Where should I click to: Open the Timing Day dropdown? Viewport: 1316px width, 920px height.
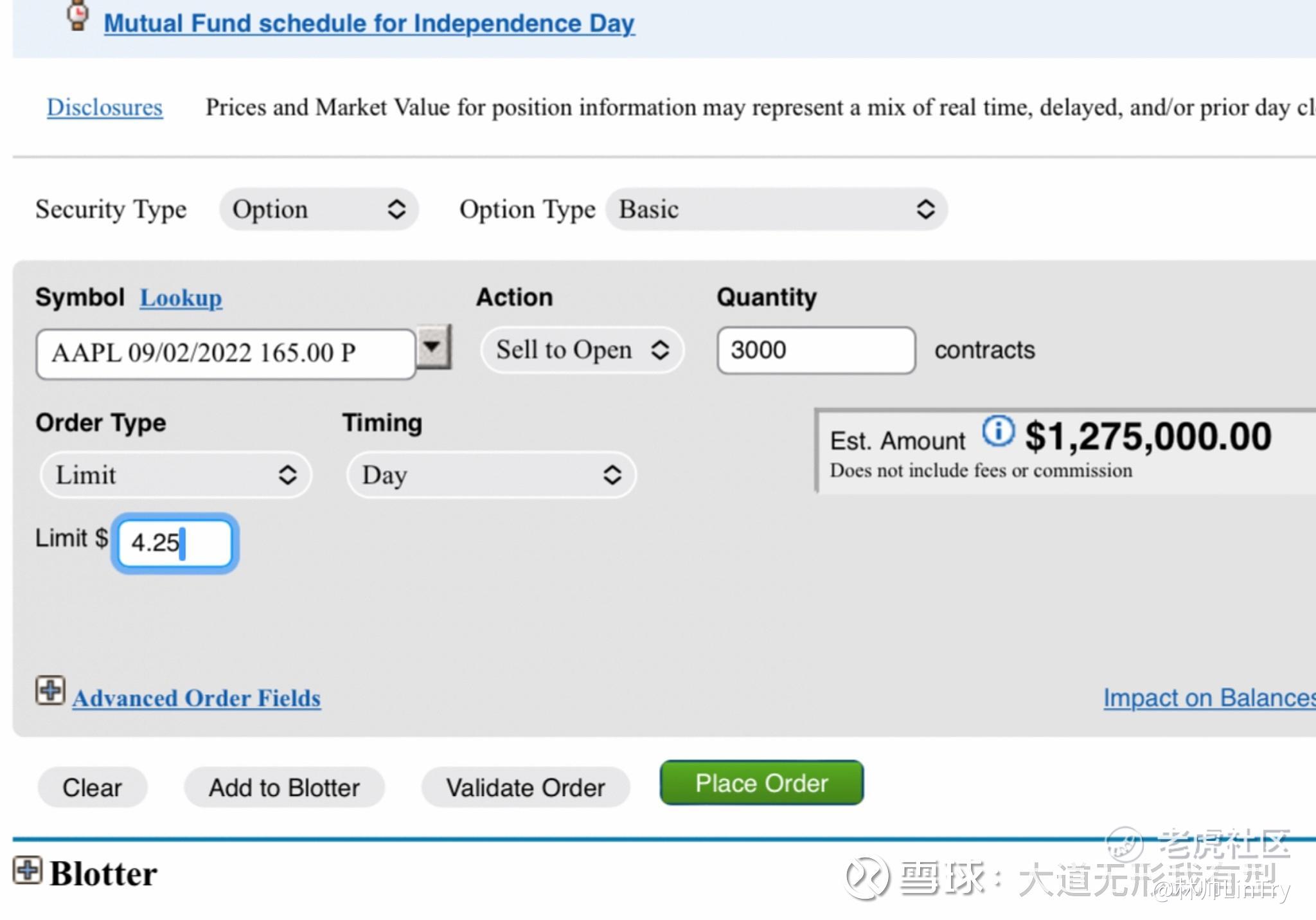[492, 475]
